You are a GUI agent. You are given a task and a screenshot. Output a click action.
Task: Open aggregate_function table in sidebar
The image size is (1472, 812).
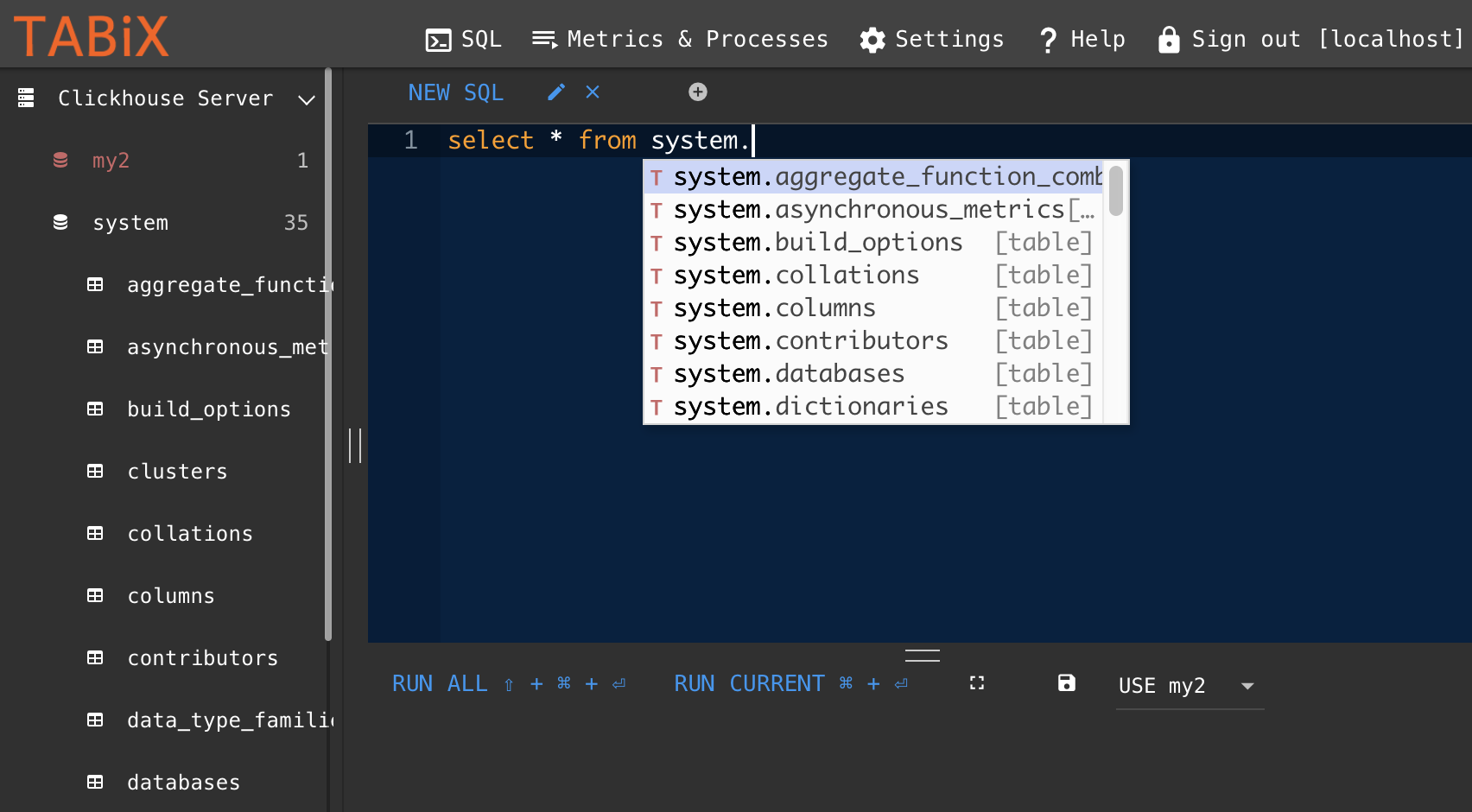230,285
